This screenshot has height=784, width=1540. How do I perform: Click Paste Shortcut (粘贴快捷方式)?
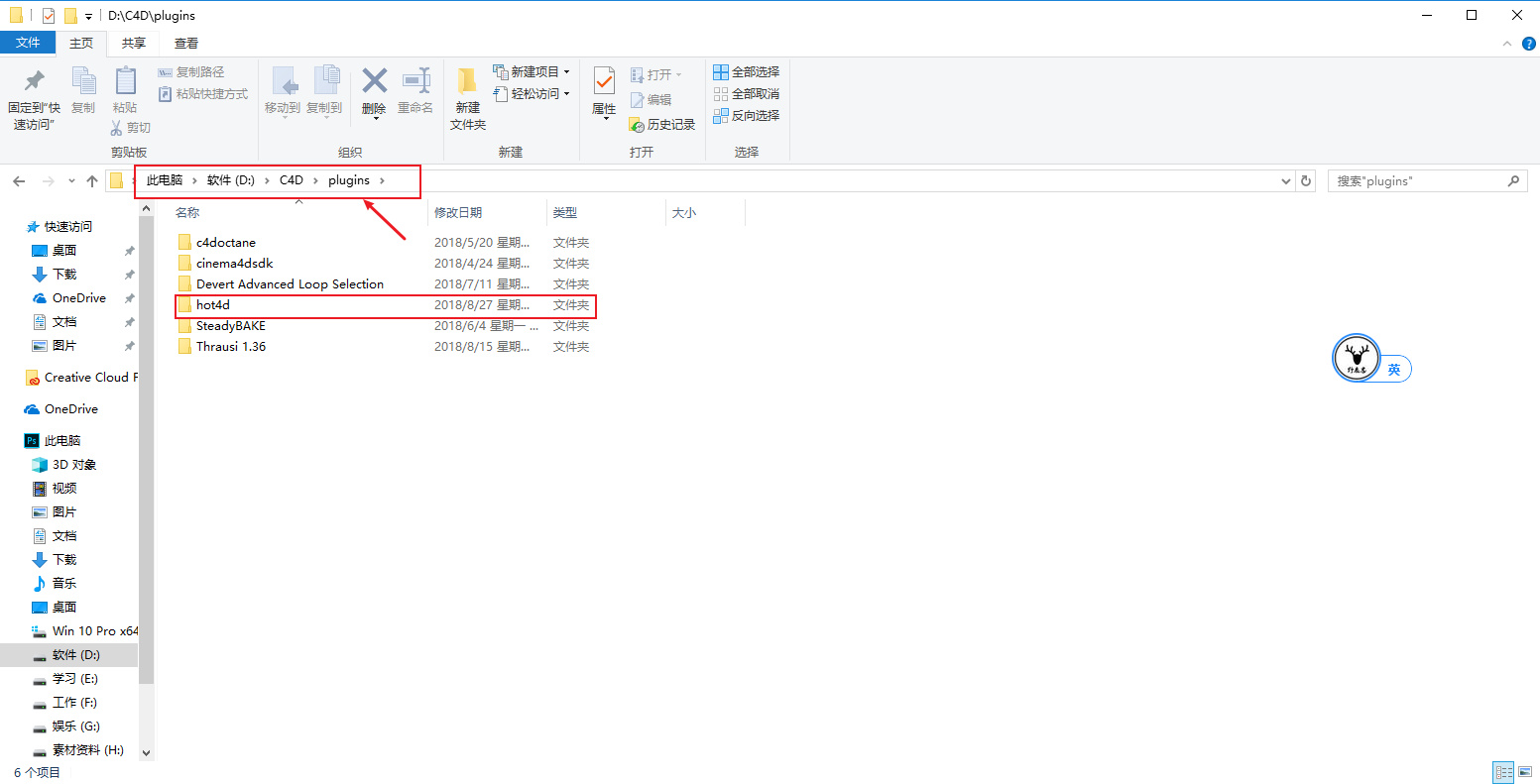[x=203, y=94]
